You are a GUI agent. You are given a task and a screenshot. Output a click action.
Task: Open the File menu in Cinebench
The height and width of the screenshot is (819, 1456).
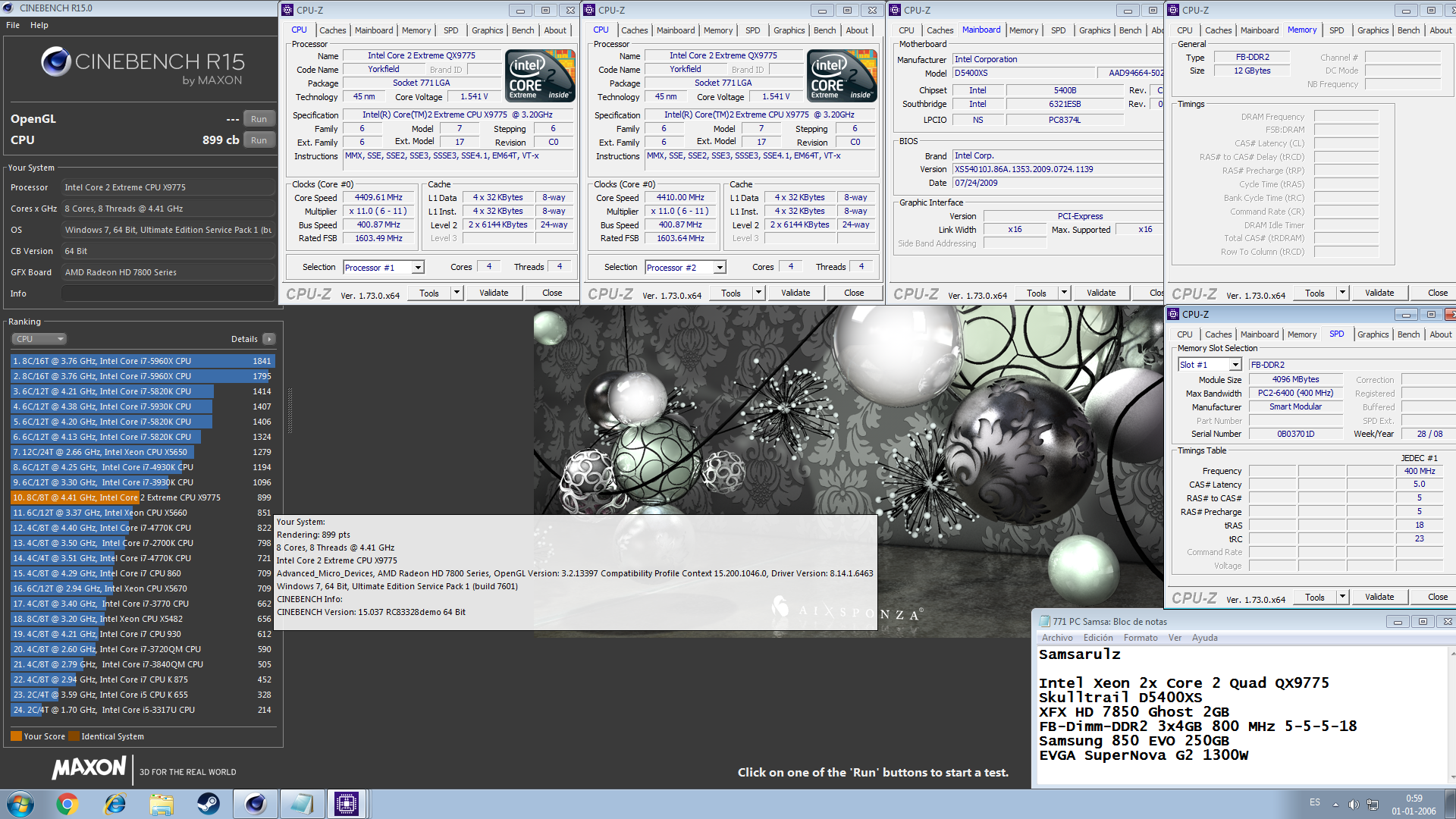pyautogui.click(x=13, y=25)
